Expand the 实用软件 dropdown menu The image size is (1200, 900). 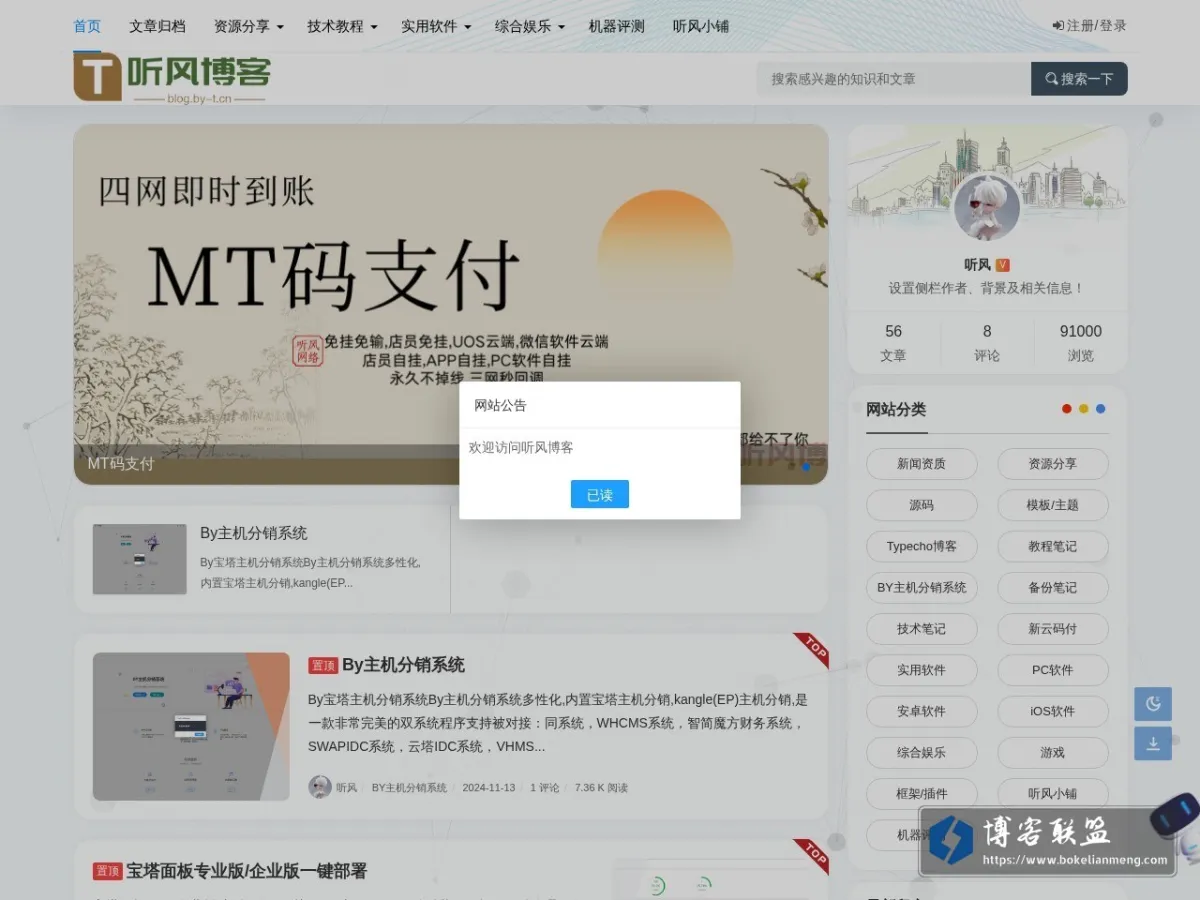436,26
